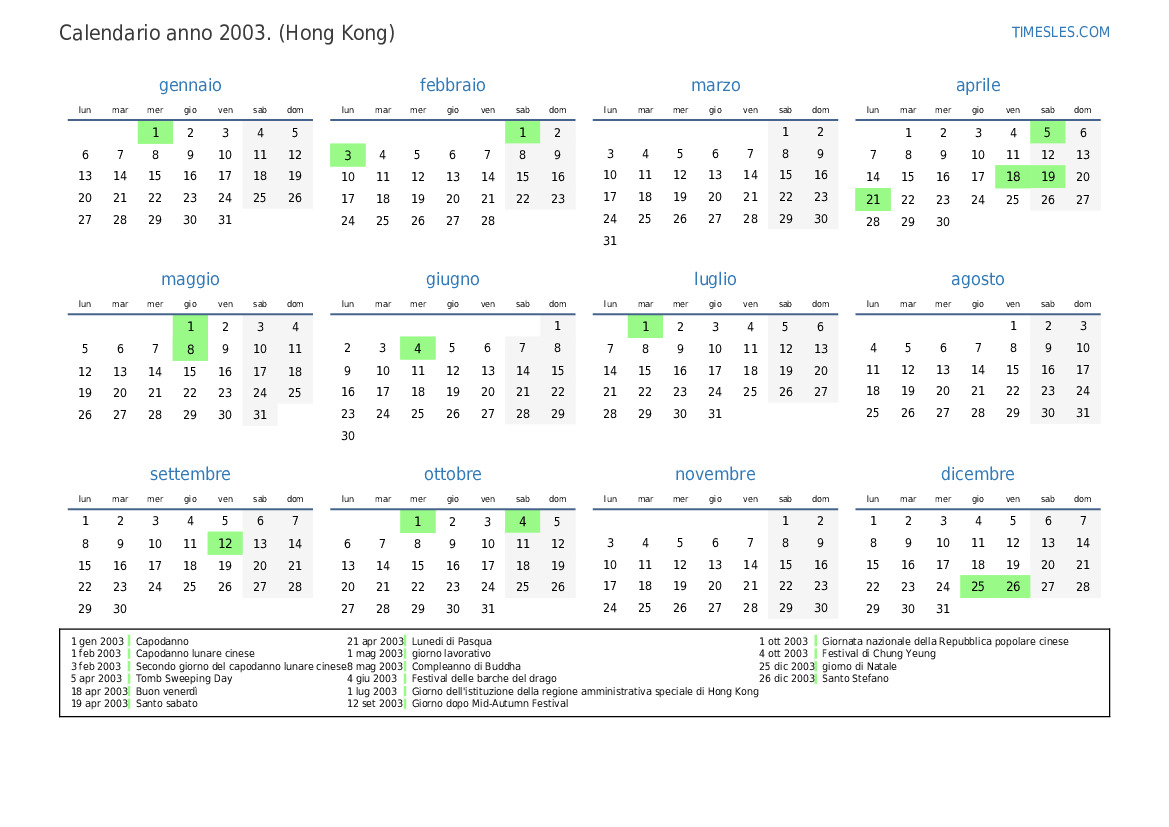Viewport: 1169px width, 827px height.
Task: Click highlighted 12 in settembre
Action: 225,544
